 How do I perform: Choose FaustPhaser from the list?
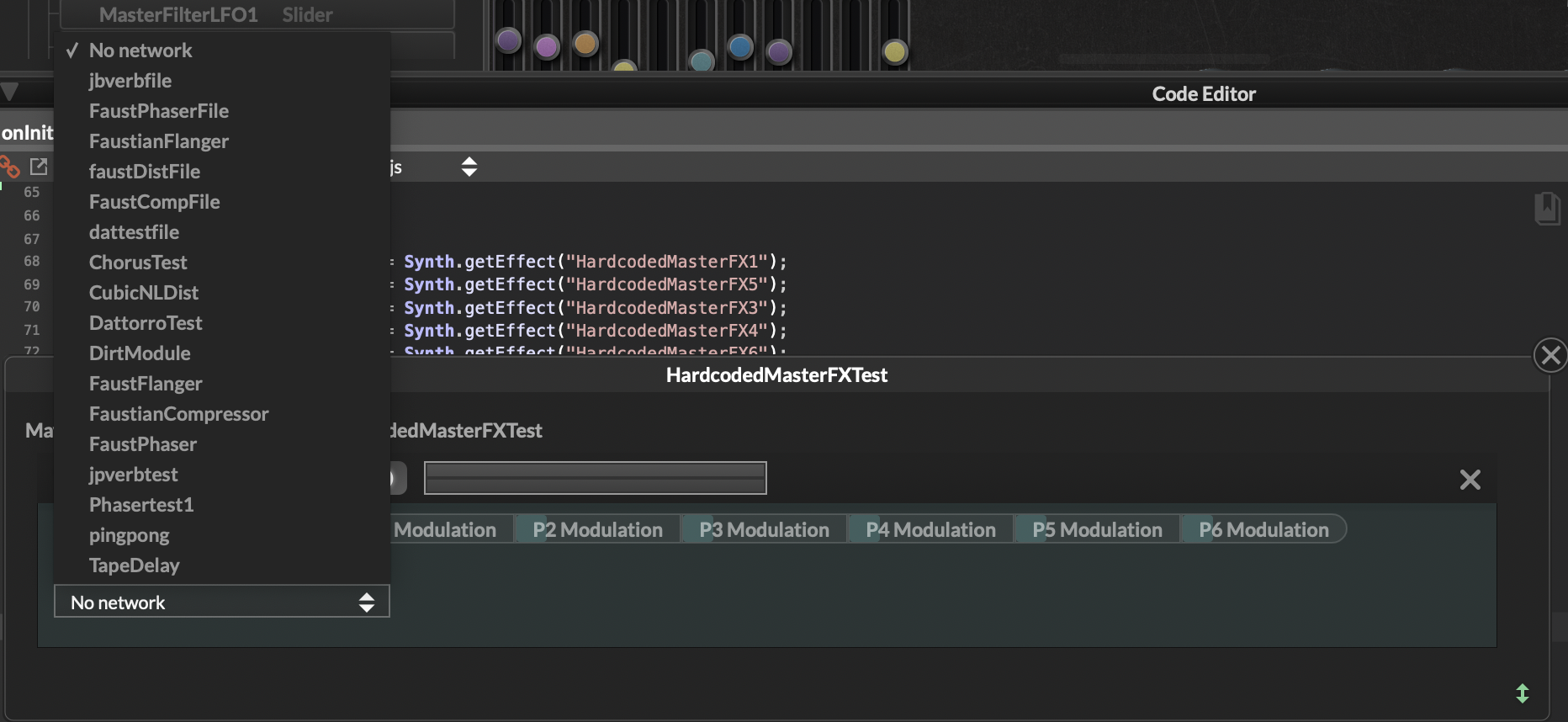(222, 444)
